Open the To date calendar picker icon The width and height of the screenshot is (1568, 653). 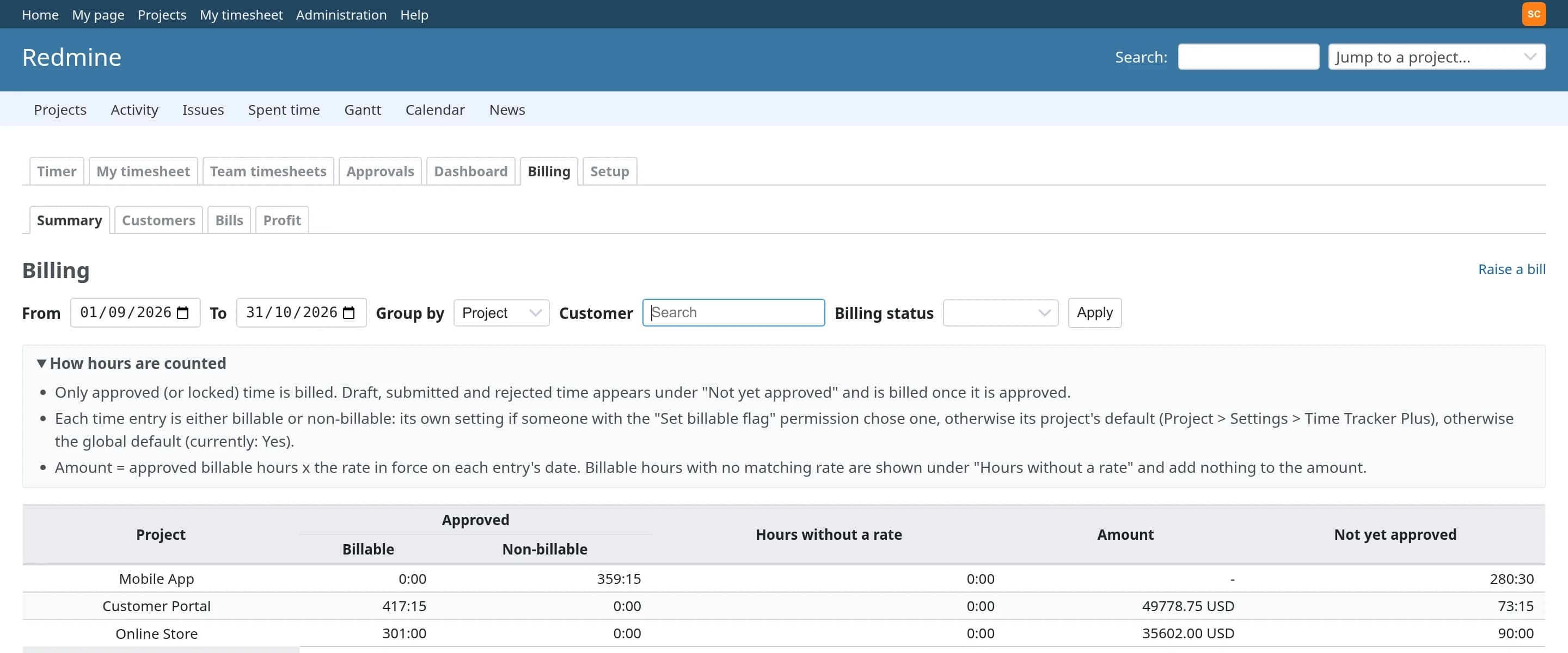point(349,313)
